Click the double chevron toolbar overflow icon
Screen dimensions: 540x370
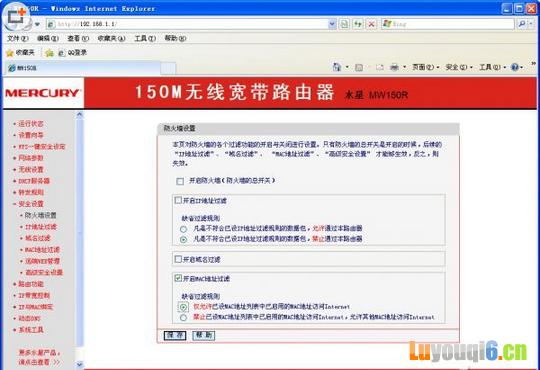pos(533,63)
